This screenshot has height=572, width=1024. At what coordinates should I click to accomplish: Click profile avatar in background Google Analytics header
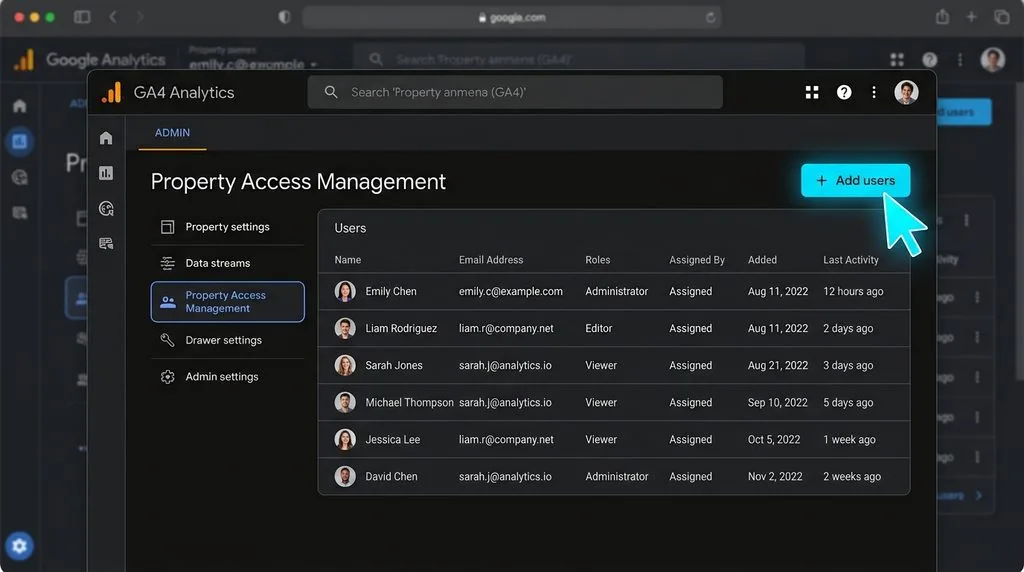[993, 60]
